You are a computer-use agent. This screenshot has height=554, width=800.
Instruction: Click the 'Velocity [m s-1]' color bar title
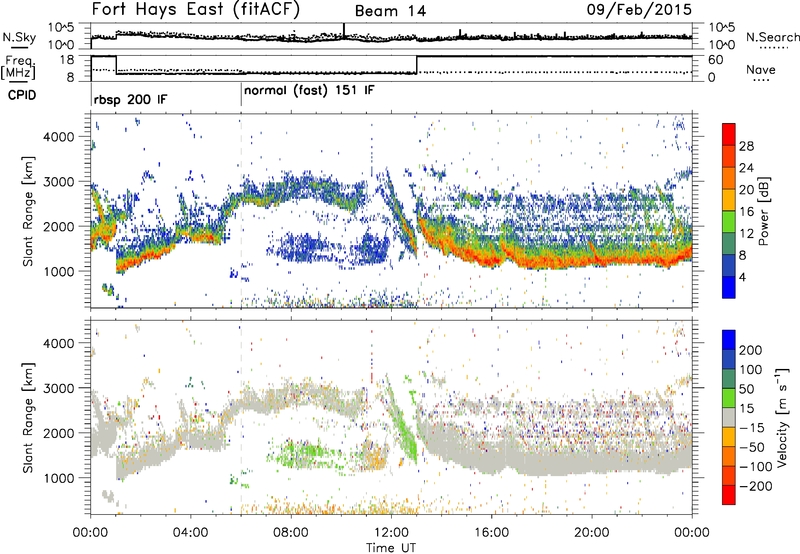pyautogui.click(x=782, y=417)
